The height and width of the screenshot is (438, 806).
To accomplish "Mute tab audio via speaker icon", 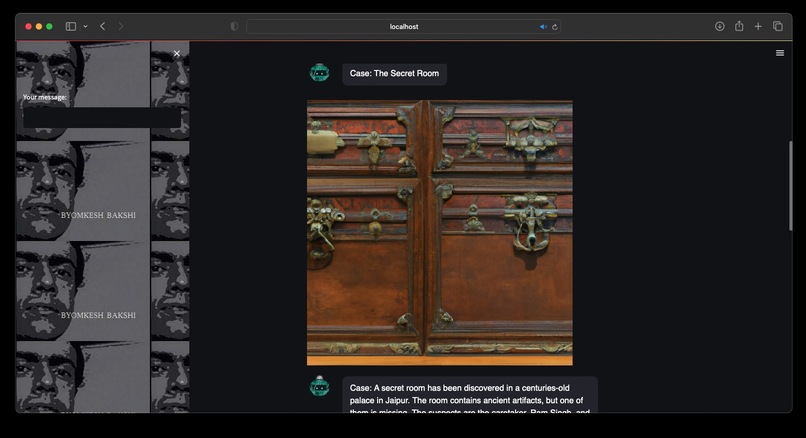I will 543,27.
